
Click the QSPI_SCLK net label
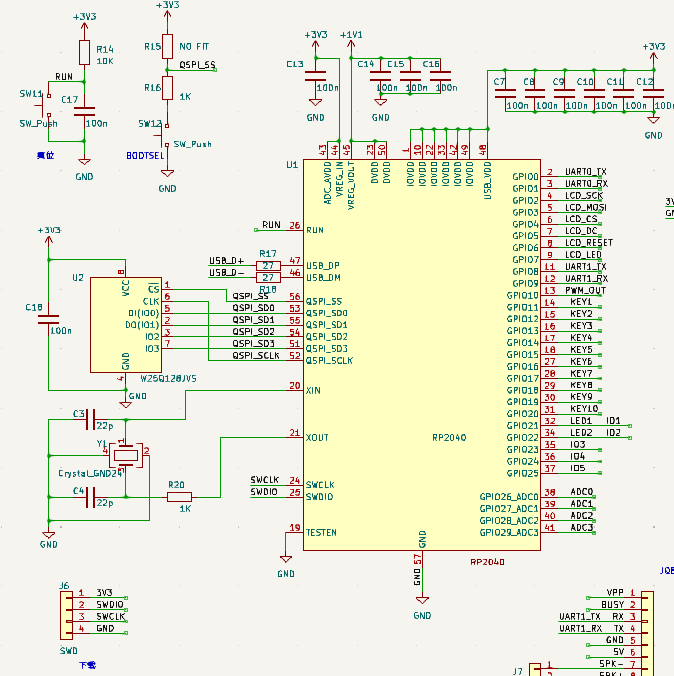point(256,355)
